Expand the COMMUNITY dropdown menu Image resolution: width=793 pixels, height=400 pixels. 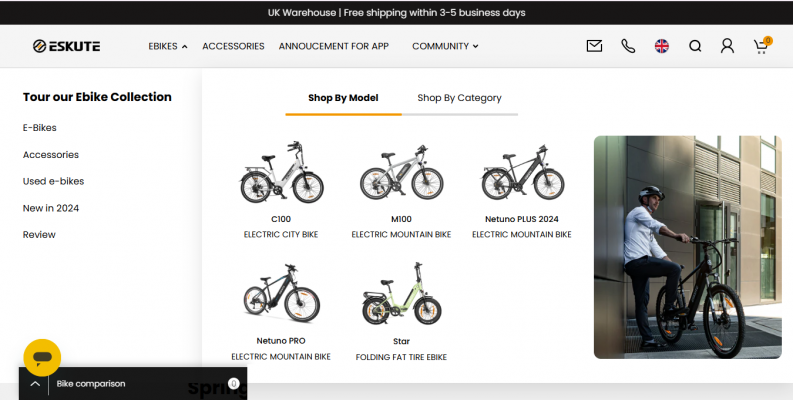[x=445, y=46]
